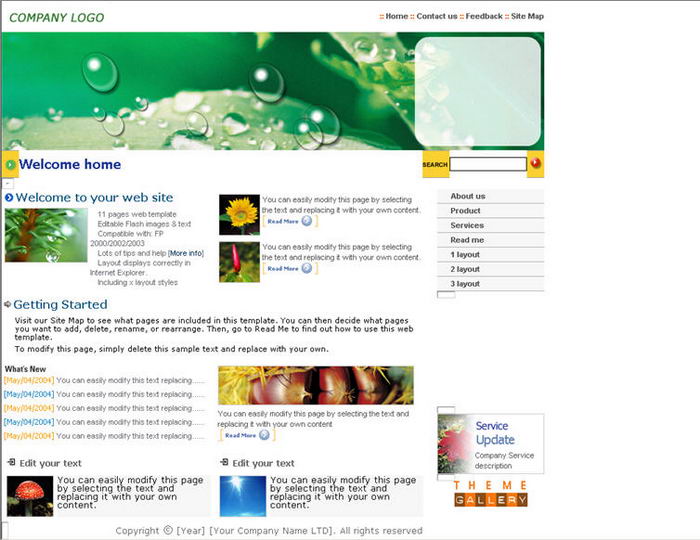Click the blue bullet icon next to Welcome to your web site
Screen dimensions: 700x540
(x=9, y=198)
